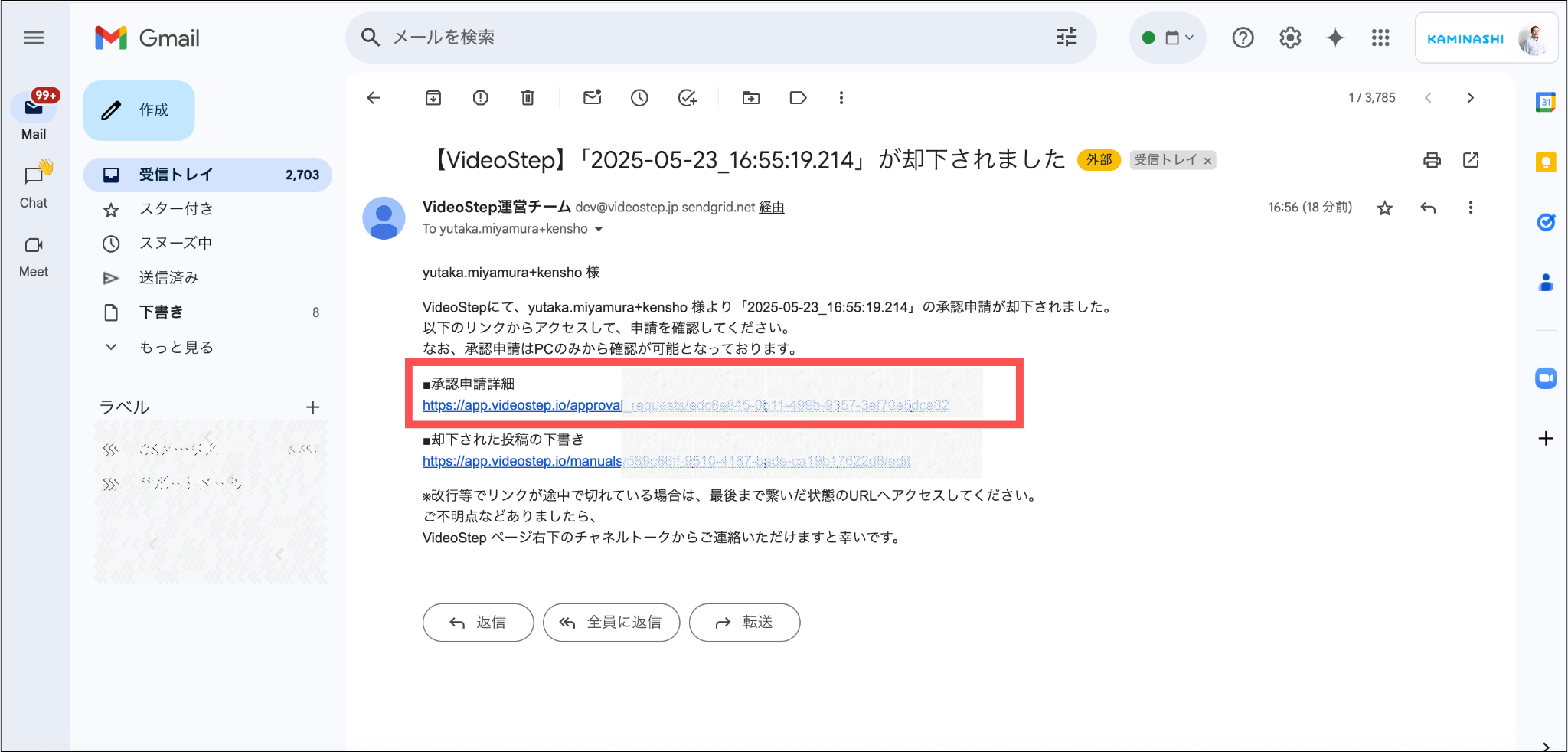Go back to inbox with arrow
The width and height of the screenshot is (1568, 752).
pos(374,97)
